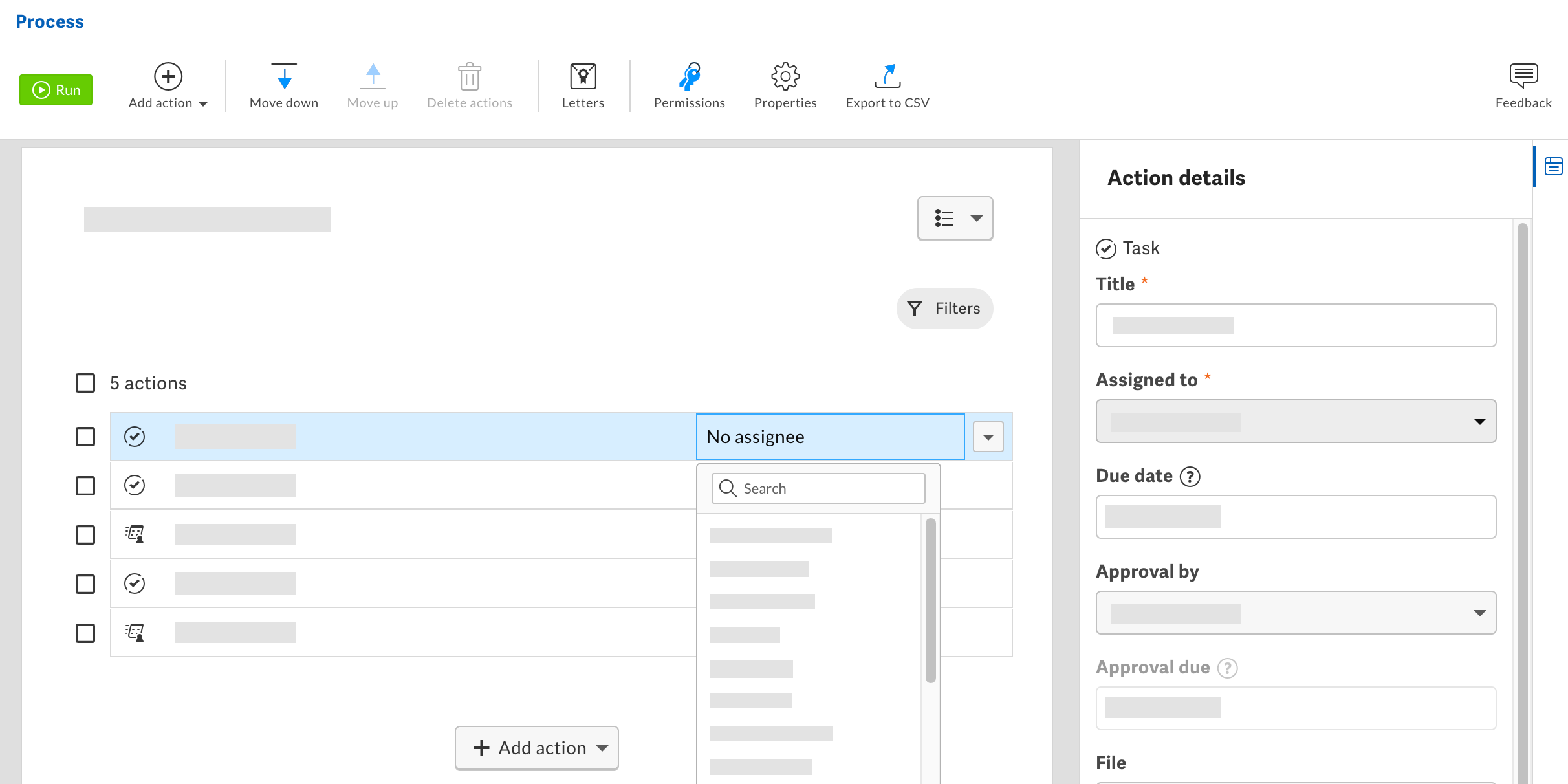Select the Move down toolbar icon

click(284, 78)
